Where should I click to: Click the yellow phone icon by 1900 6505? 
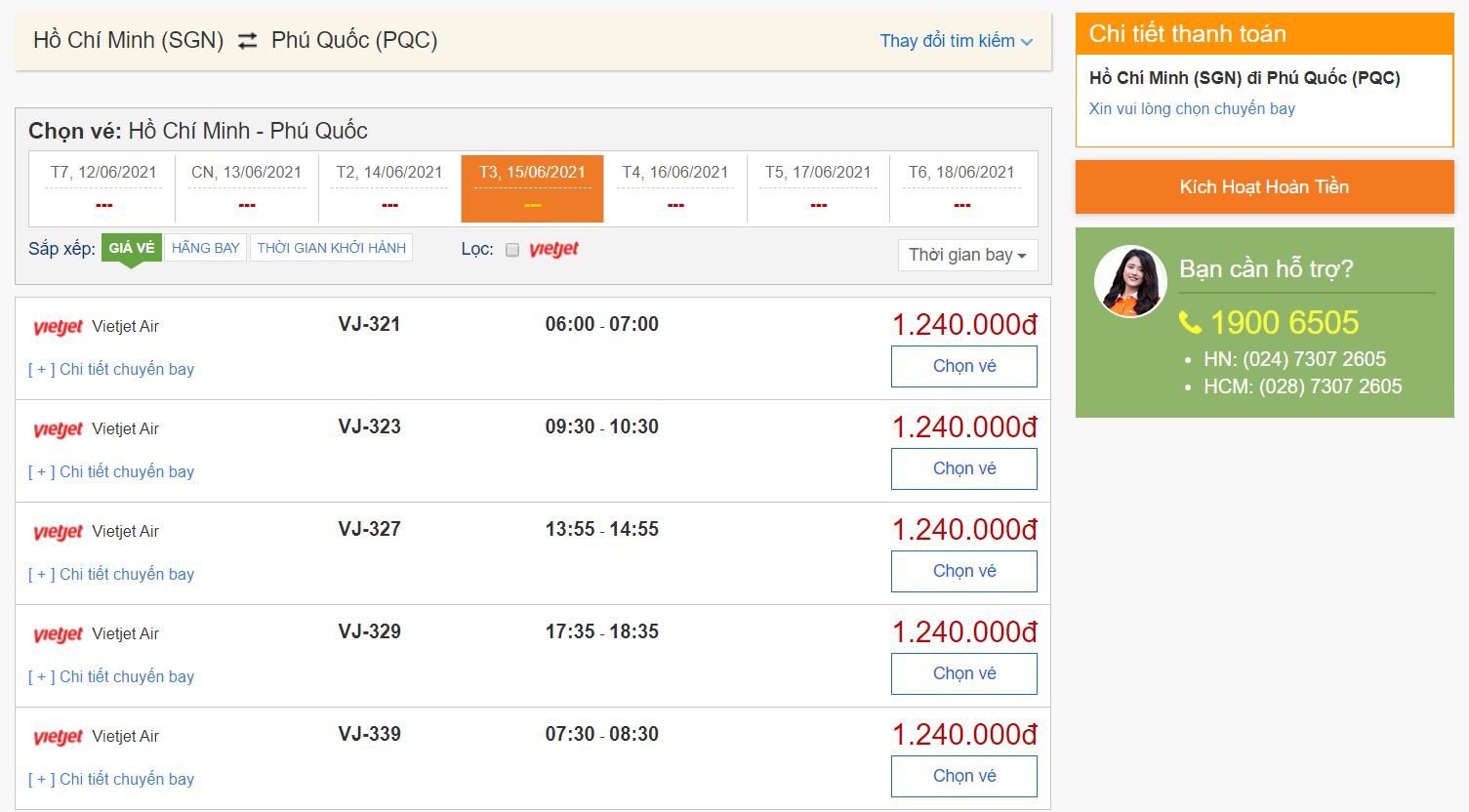click(1190, 322)
